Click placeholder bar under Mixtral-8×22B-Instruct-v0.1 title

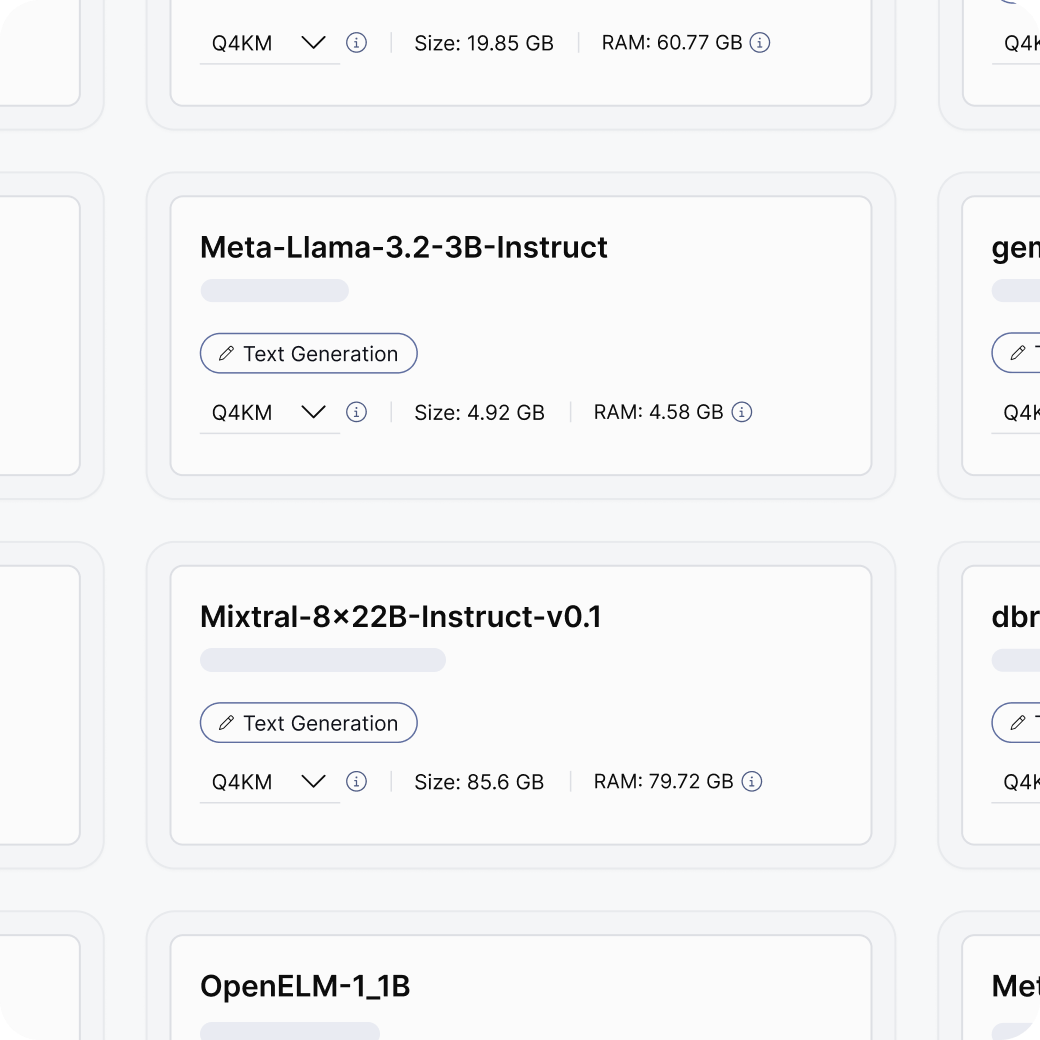pyautogui.click(x=322, y=660)
